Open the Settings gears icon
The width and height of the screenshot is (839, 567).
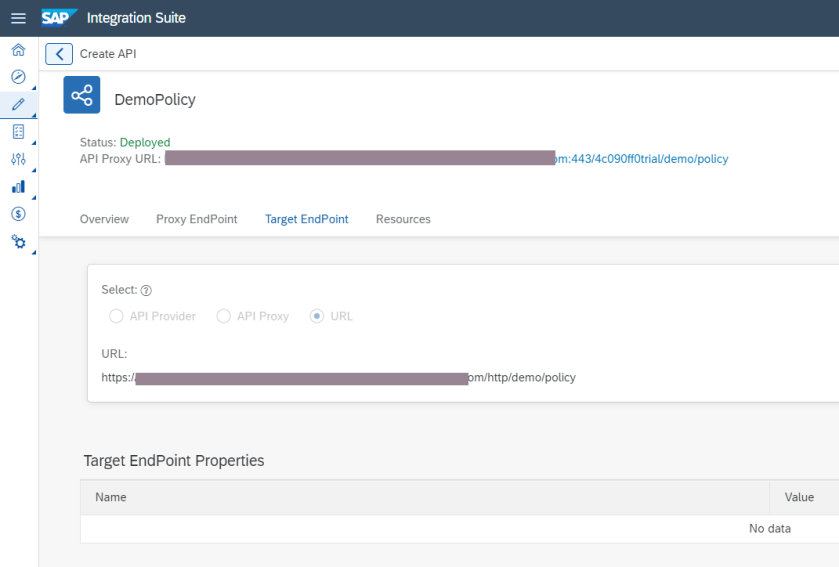click(18, 242)
